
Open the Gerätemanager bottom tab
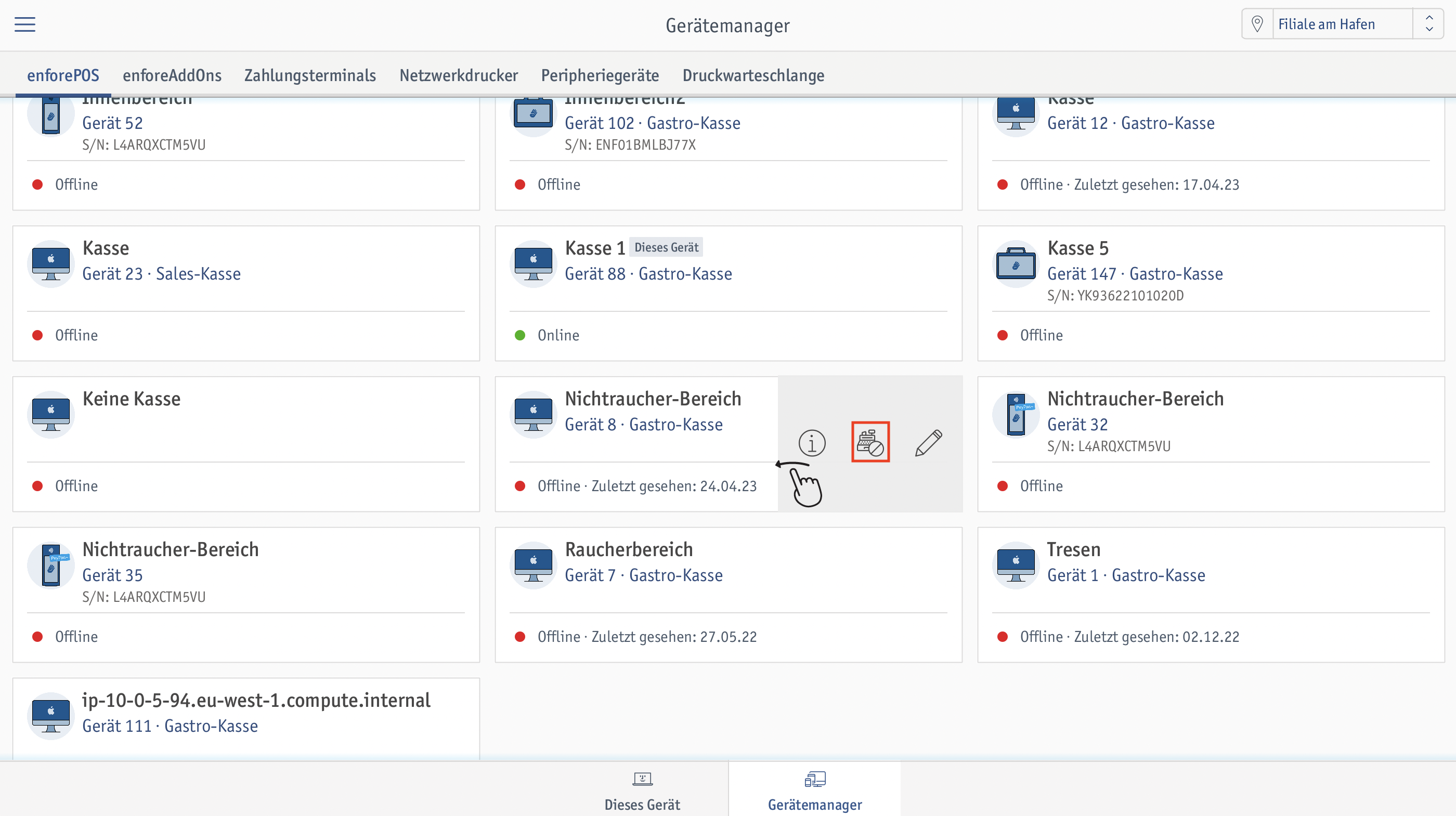click(814, 790)
